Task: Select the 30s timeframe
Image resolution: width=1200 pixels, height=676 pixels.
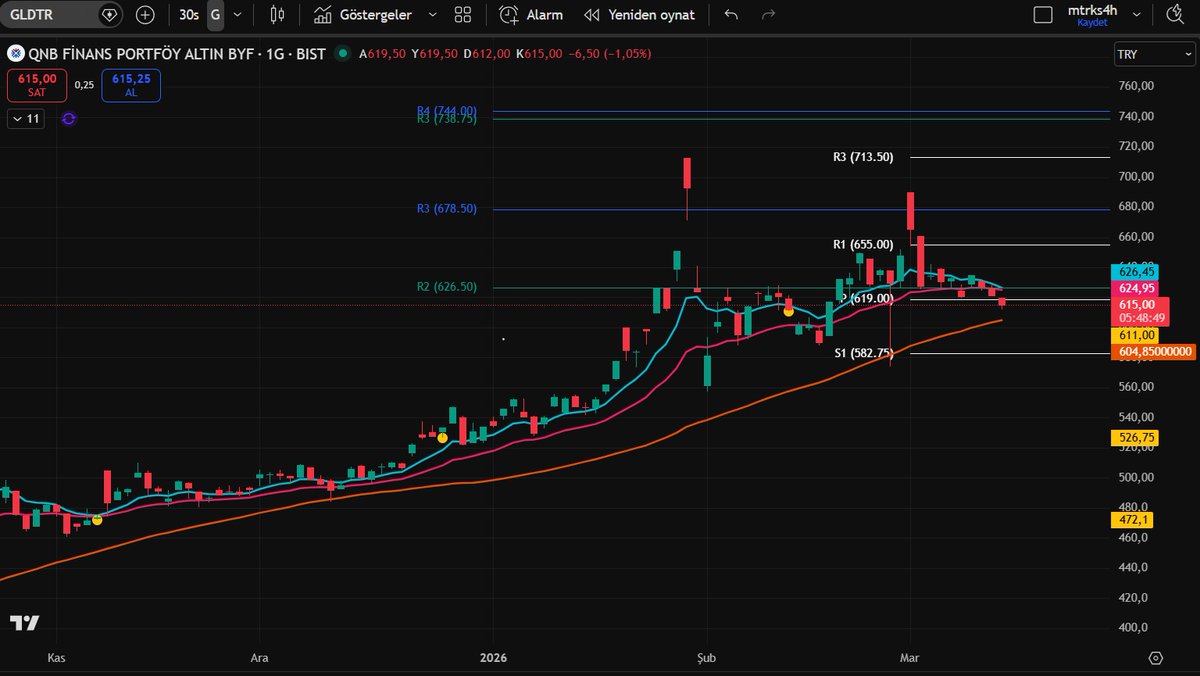Action: [188, 15]
